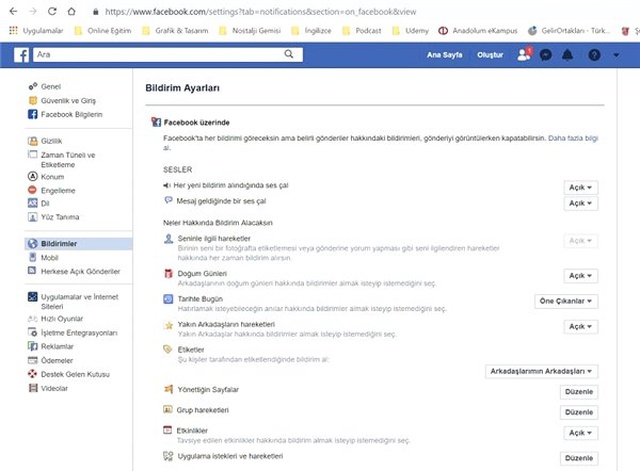The image size is (640, 471).
Task: Open account menu arrow in header
Action: coord(616,55)
